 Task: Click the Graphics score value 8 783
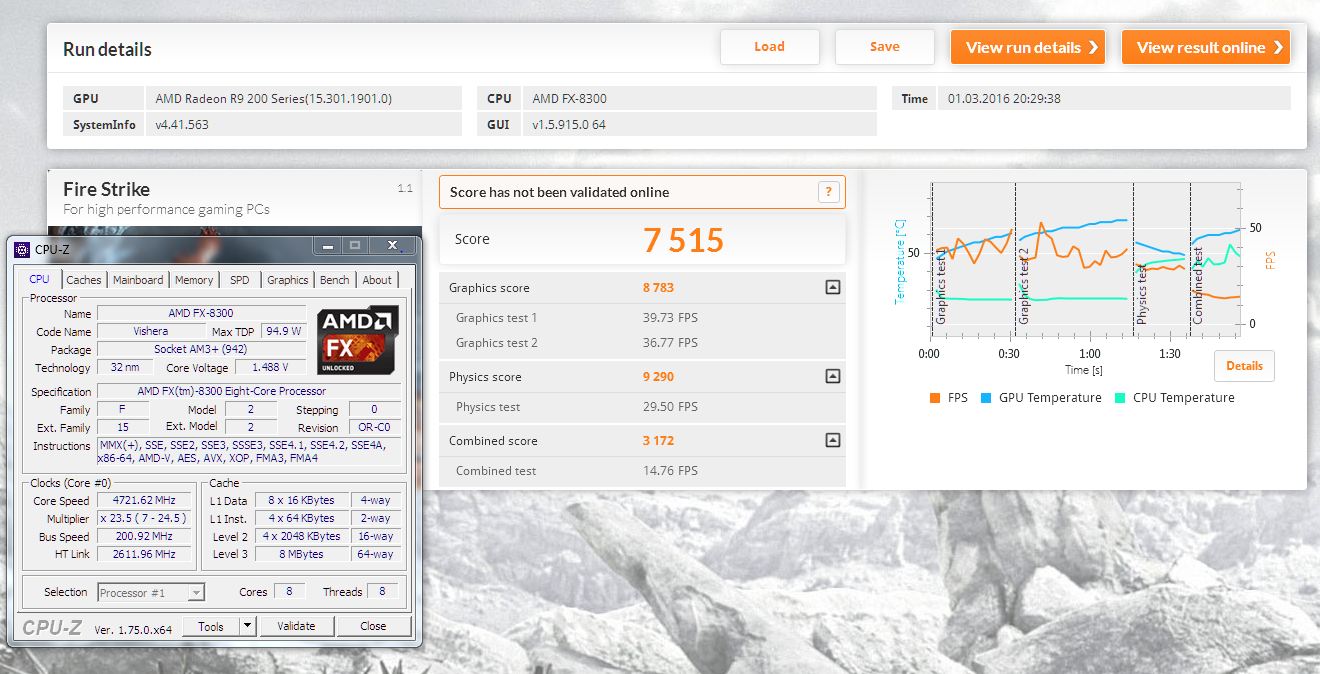point(658,288)
